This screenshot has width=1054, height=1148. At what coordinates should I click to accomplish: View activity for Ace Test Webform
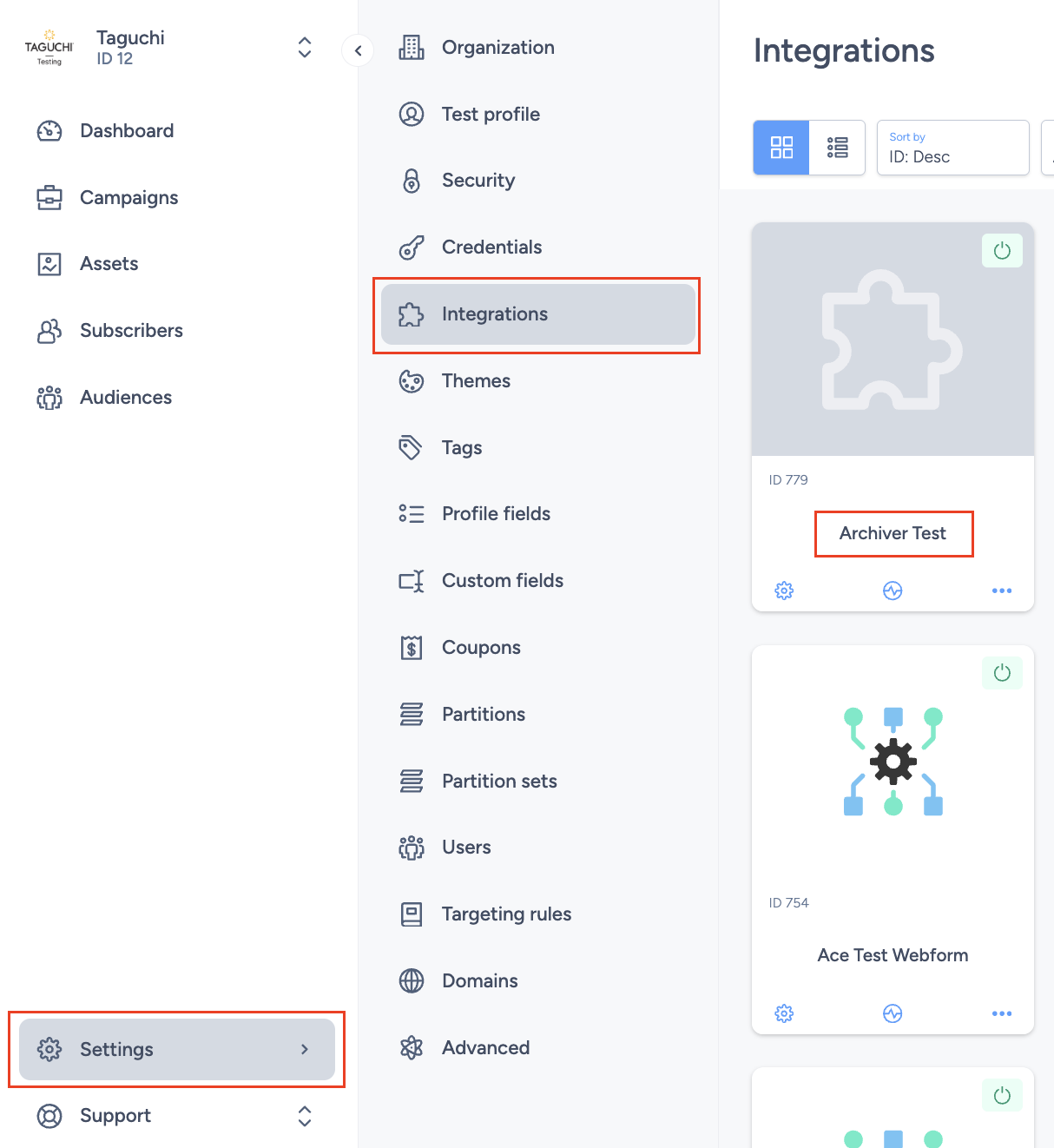coord(893,1013)
